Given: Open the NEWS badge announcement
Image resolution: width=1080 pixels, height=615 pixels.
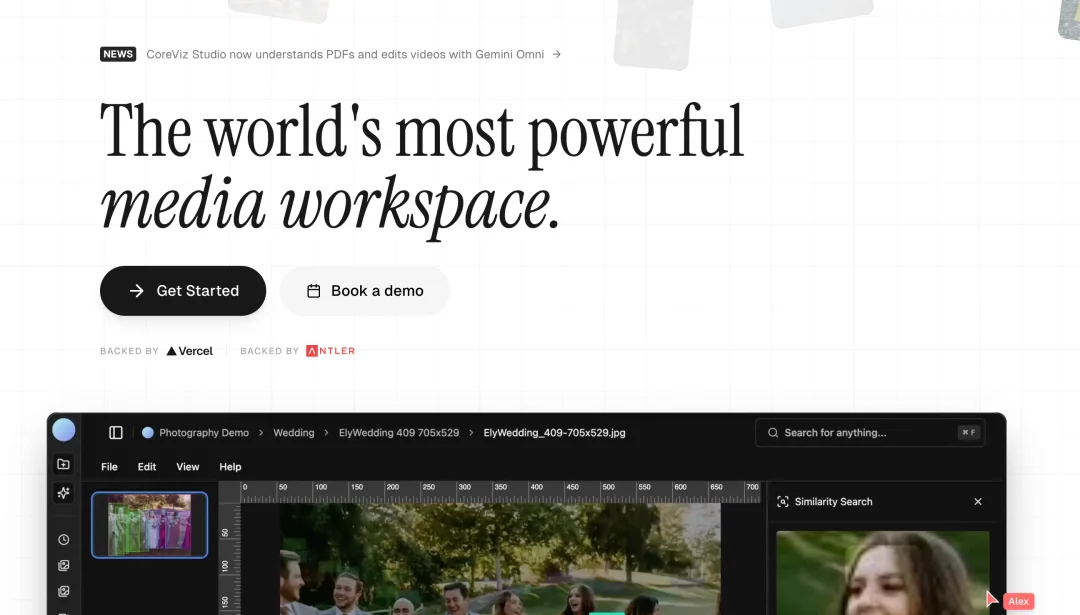Looking at the screenshot, I should pos(118,54).
